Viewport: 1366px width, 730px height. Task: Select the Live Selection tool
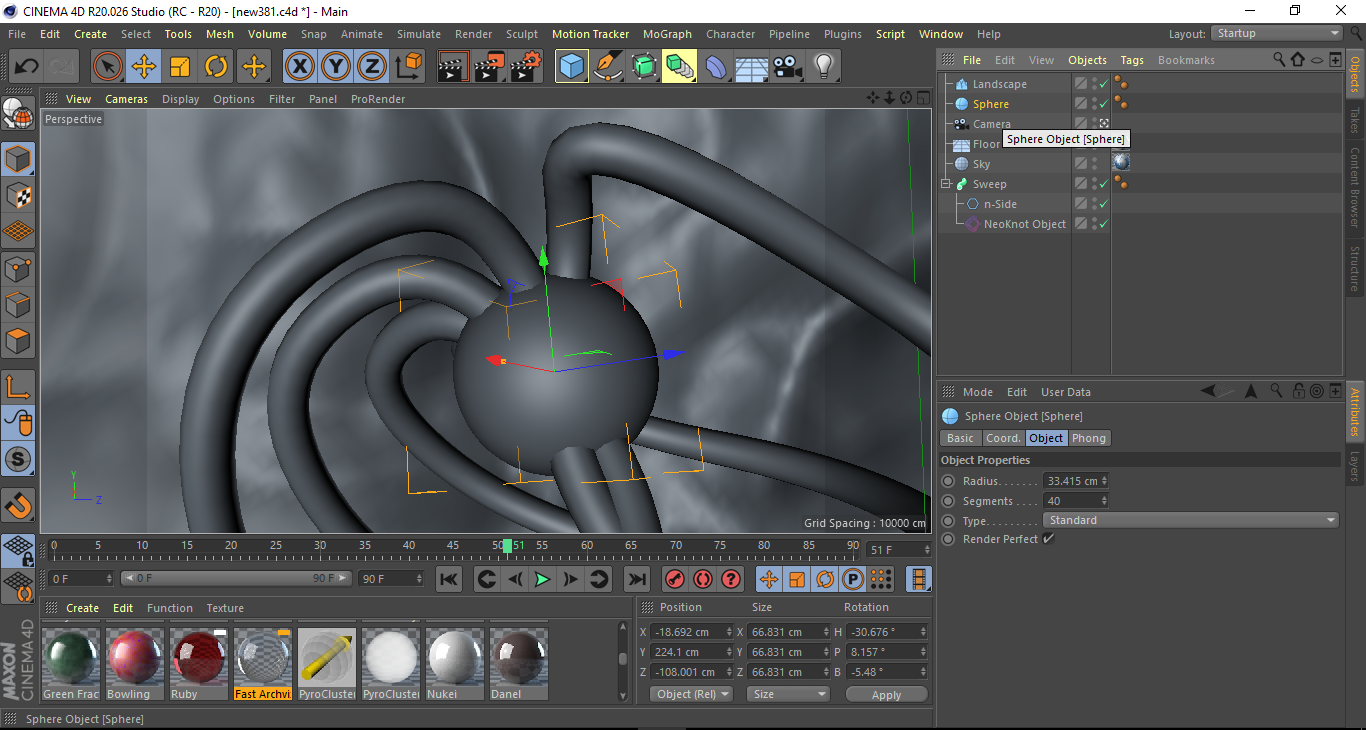[108, 67]
